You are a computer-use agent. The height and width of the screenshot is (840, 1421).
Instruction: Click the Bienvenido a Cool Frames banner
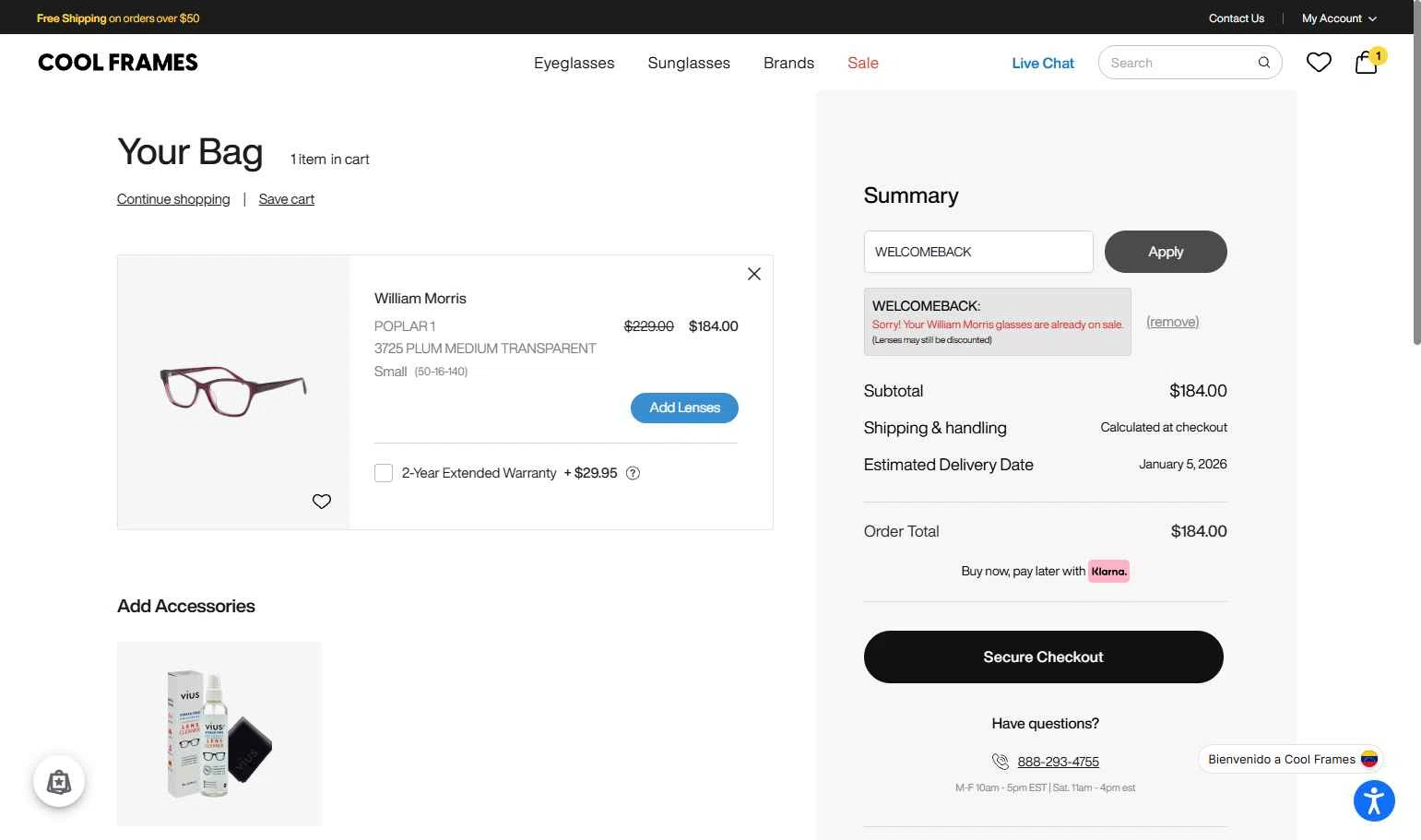point(1291,759)
